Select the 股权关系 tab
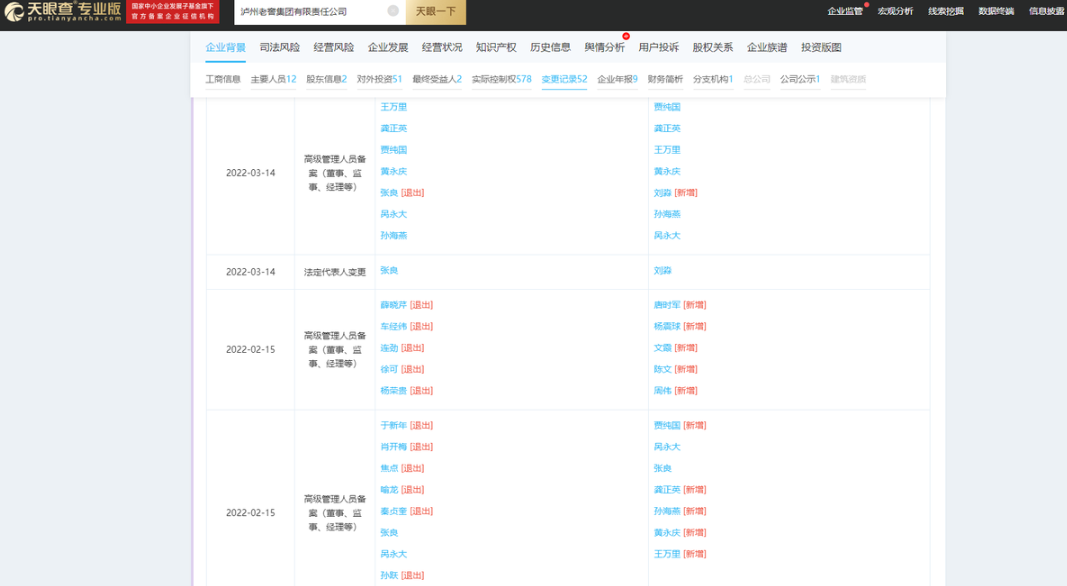 click(x=712, y=47)
